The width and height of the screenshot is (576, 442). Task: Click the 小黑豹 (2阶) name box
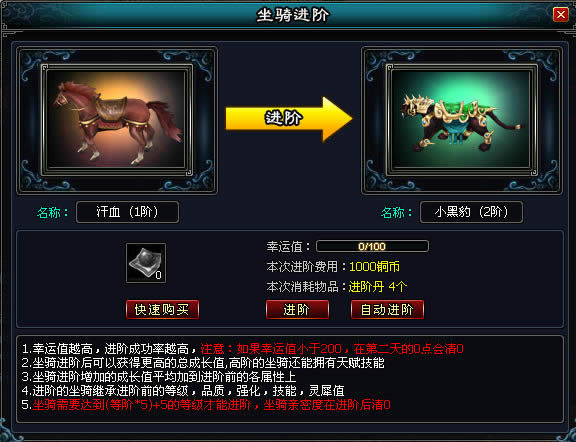pyautogui.click(x=471, y=212)
